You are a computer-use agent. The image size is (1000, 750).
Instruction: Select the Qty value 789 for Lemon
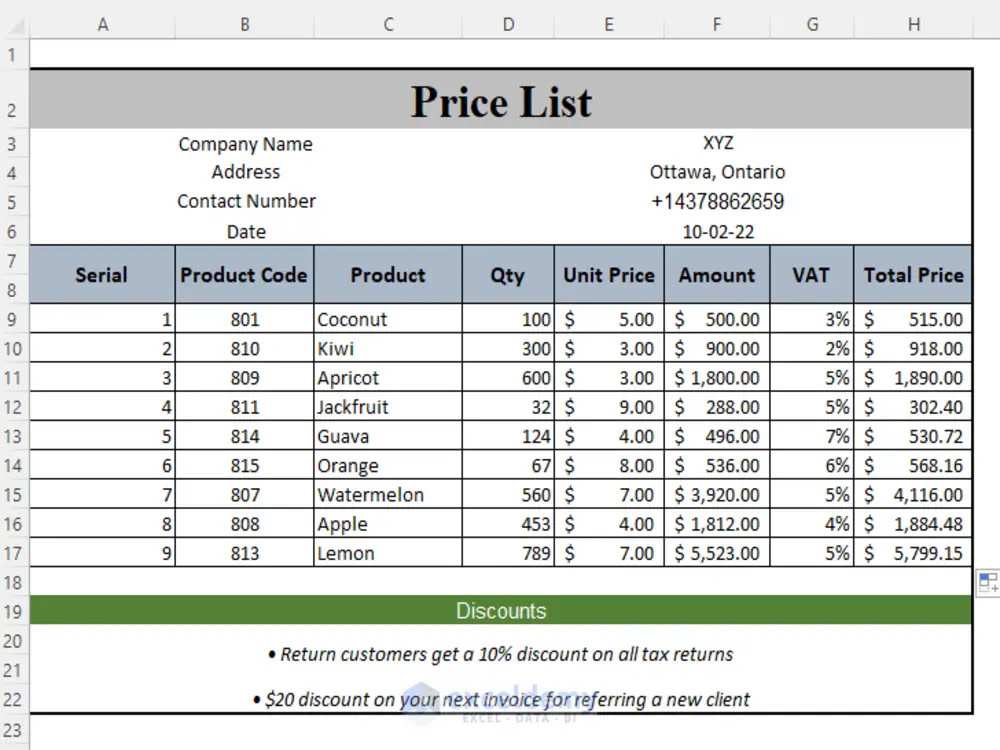pyautogui.click(x=507, y=553)
